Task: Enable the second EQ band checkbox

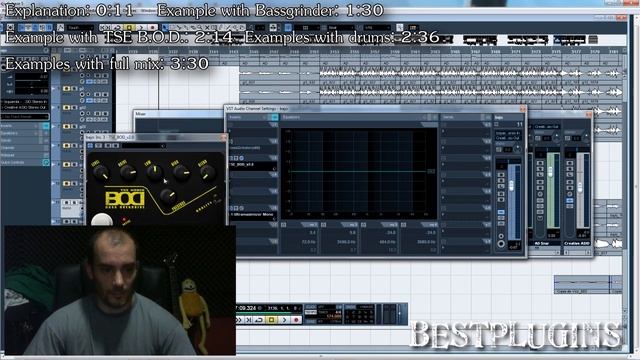Action: coord(324,225)
